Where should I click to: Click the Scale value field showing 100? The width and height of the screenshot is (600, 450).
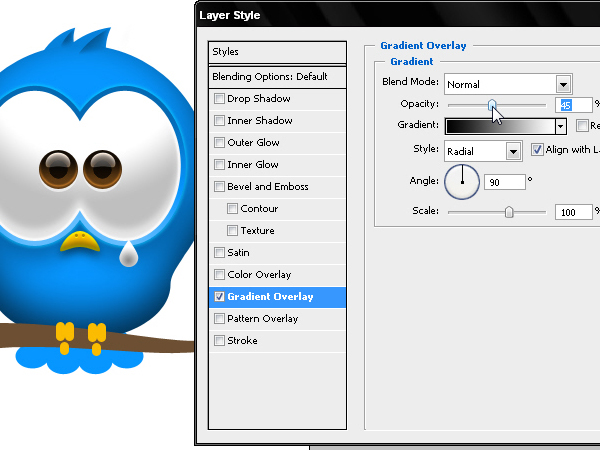click(574, 212)
